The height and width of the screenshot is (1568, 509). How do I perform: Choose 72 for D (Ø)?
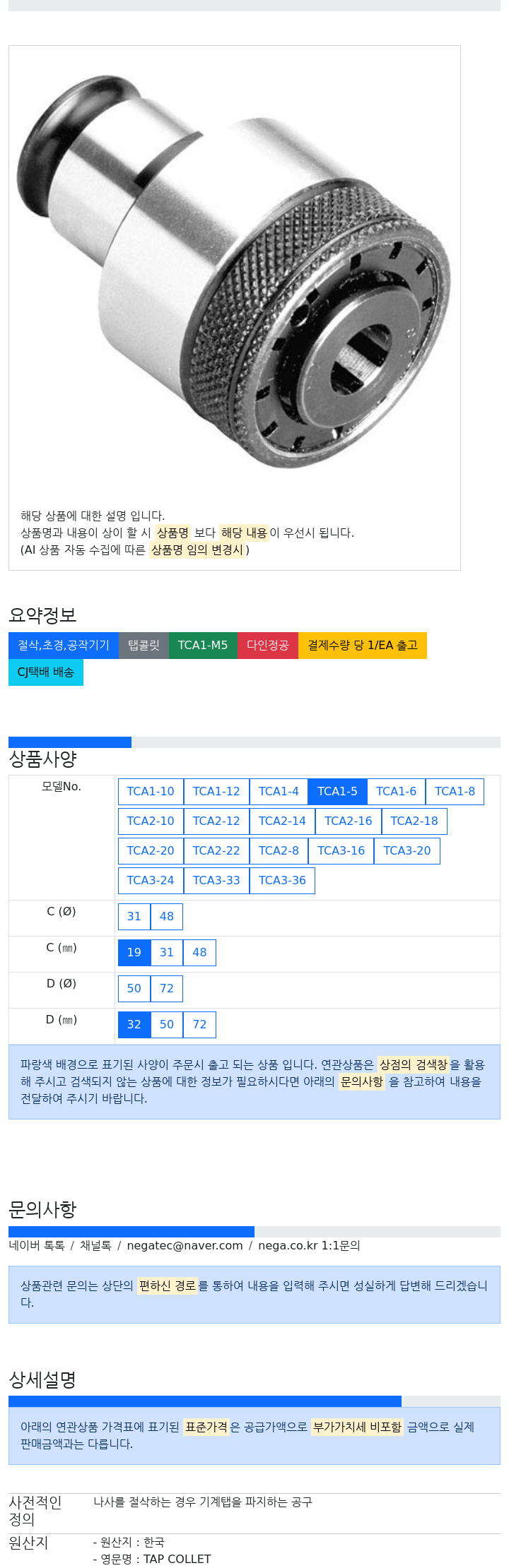(167, 988)
